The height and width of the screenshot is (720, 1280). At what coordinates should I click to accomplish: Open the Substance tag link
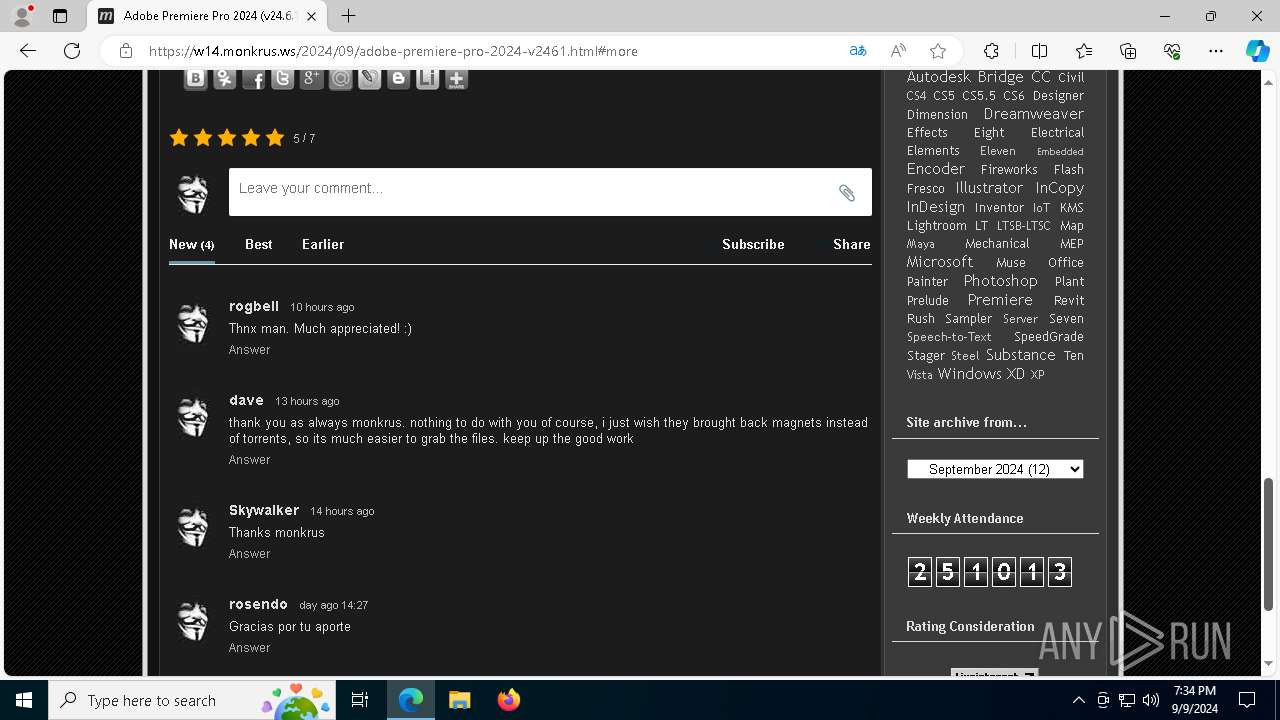1020,355
